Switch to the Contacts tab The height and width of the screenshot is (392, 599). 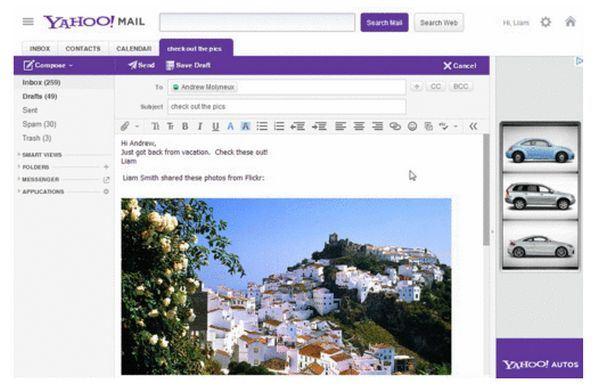click(83, 49)
